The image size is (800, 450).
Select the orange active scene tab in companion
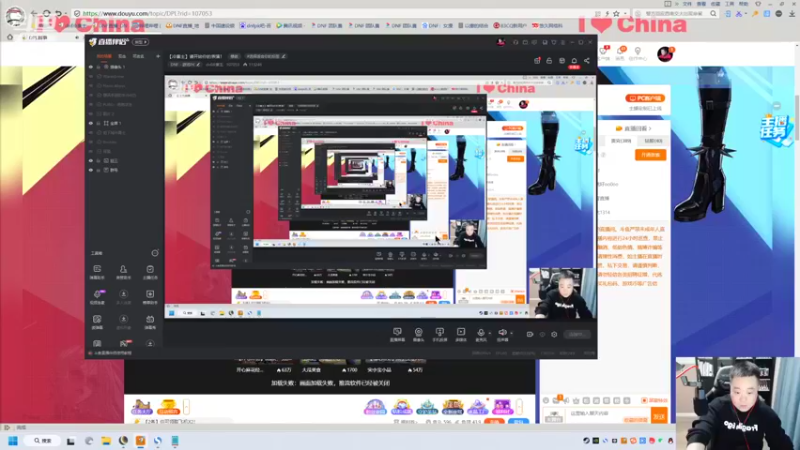pos(104,56)
